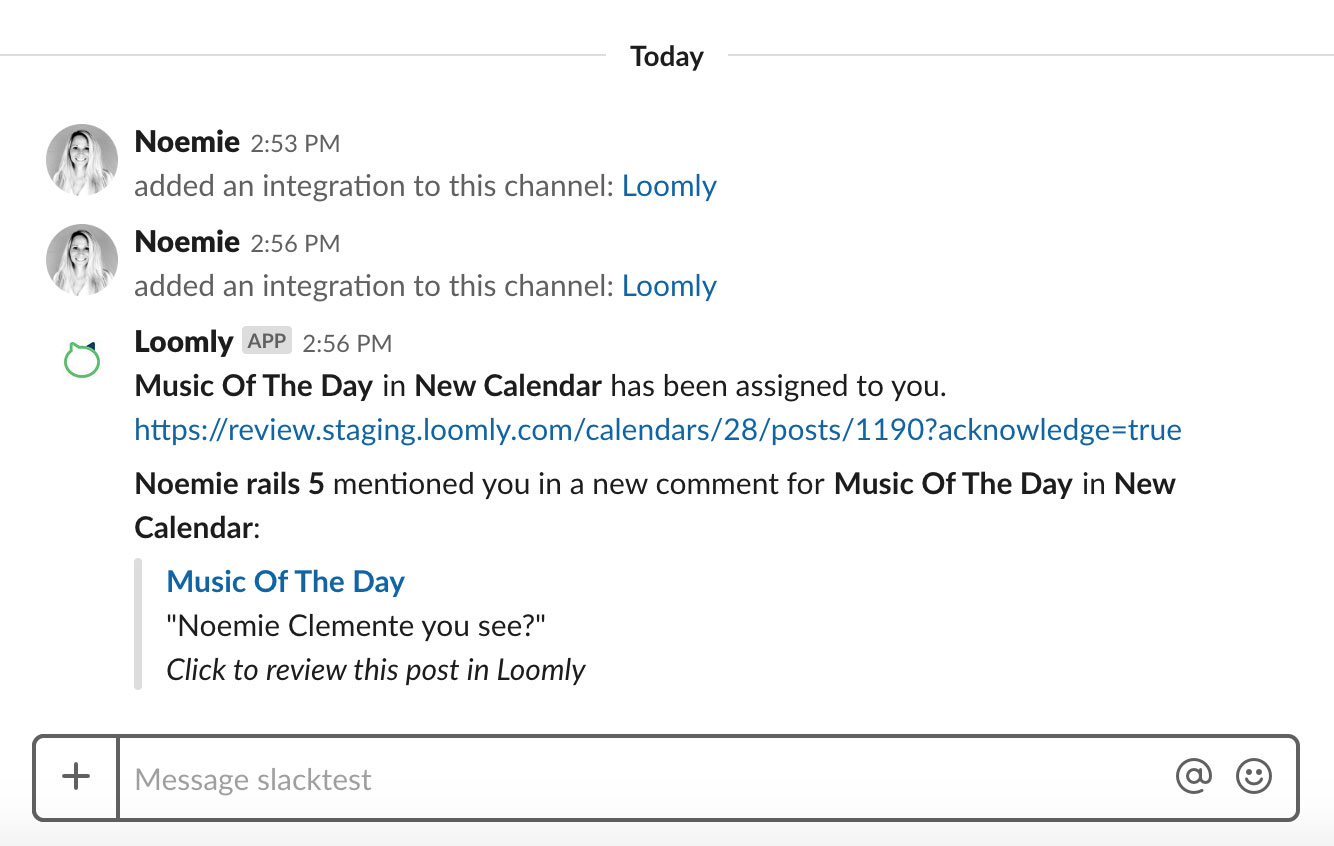Click Noemie's avatar on the 2:56 PM message
This screenshot has height=846, width=1334.
click(x=81, y=258)
